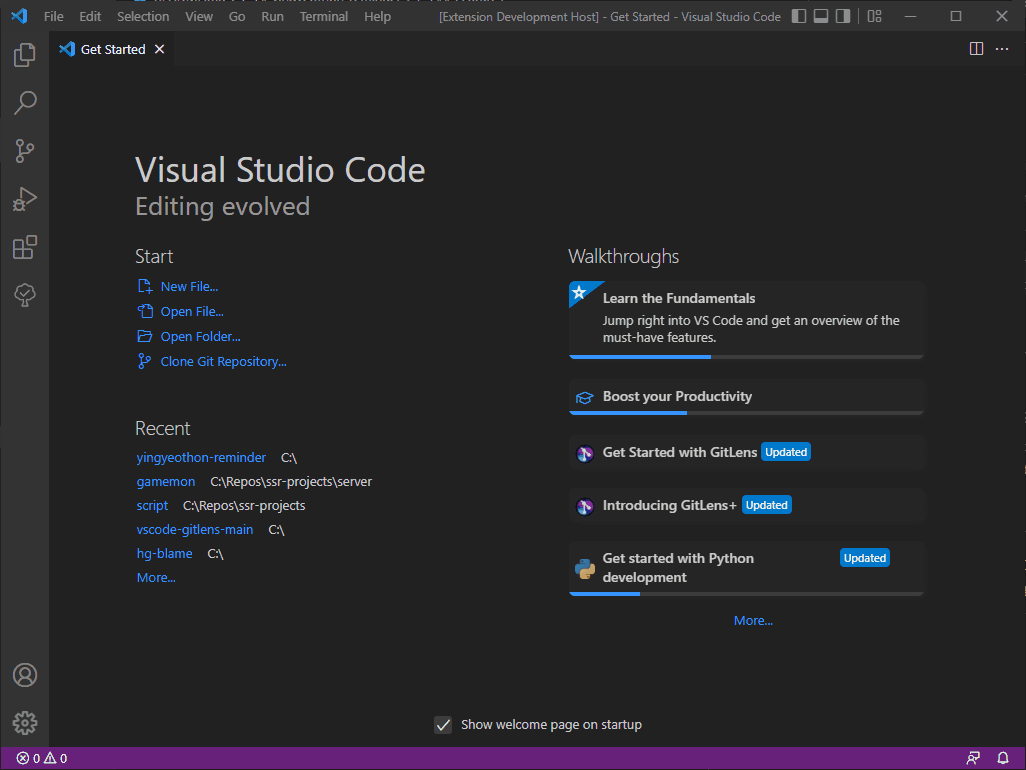This screenshot has width=1026, height=770.
Task: Click More... under the Recent list
Action: pos(156,578)
